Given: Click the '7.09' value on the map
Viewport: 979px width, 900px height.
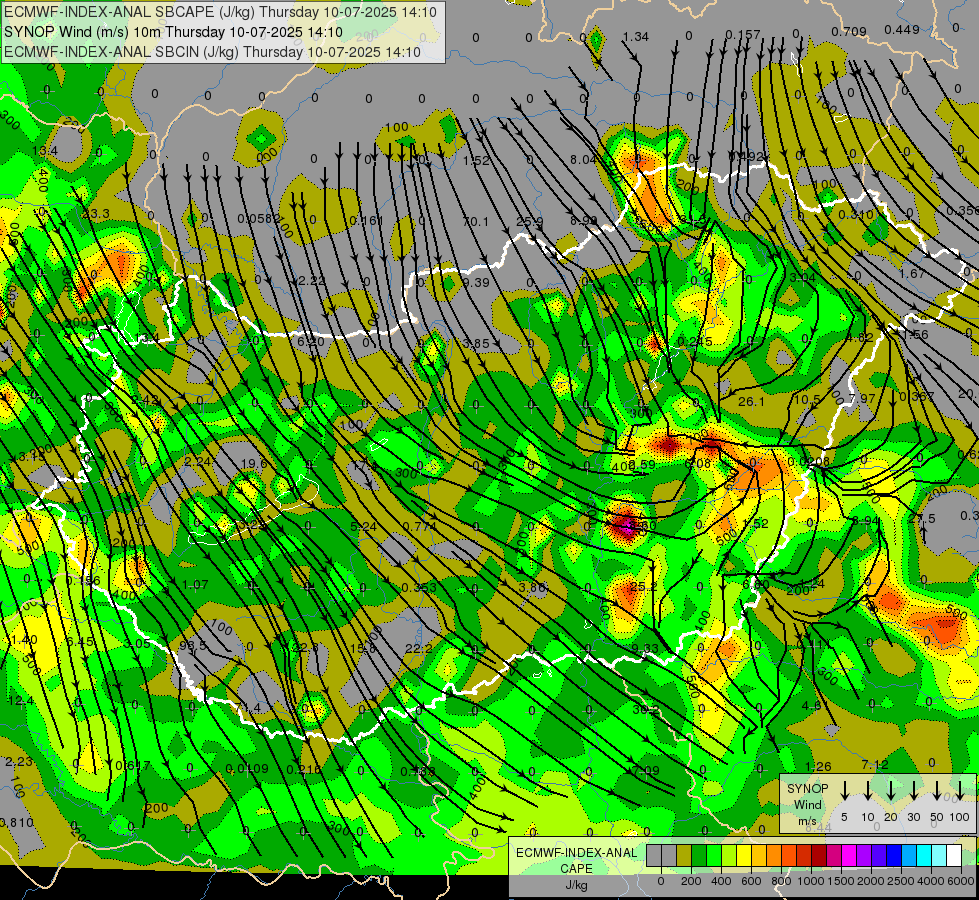Looking at the screenshot, I should [645, 771].
